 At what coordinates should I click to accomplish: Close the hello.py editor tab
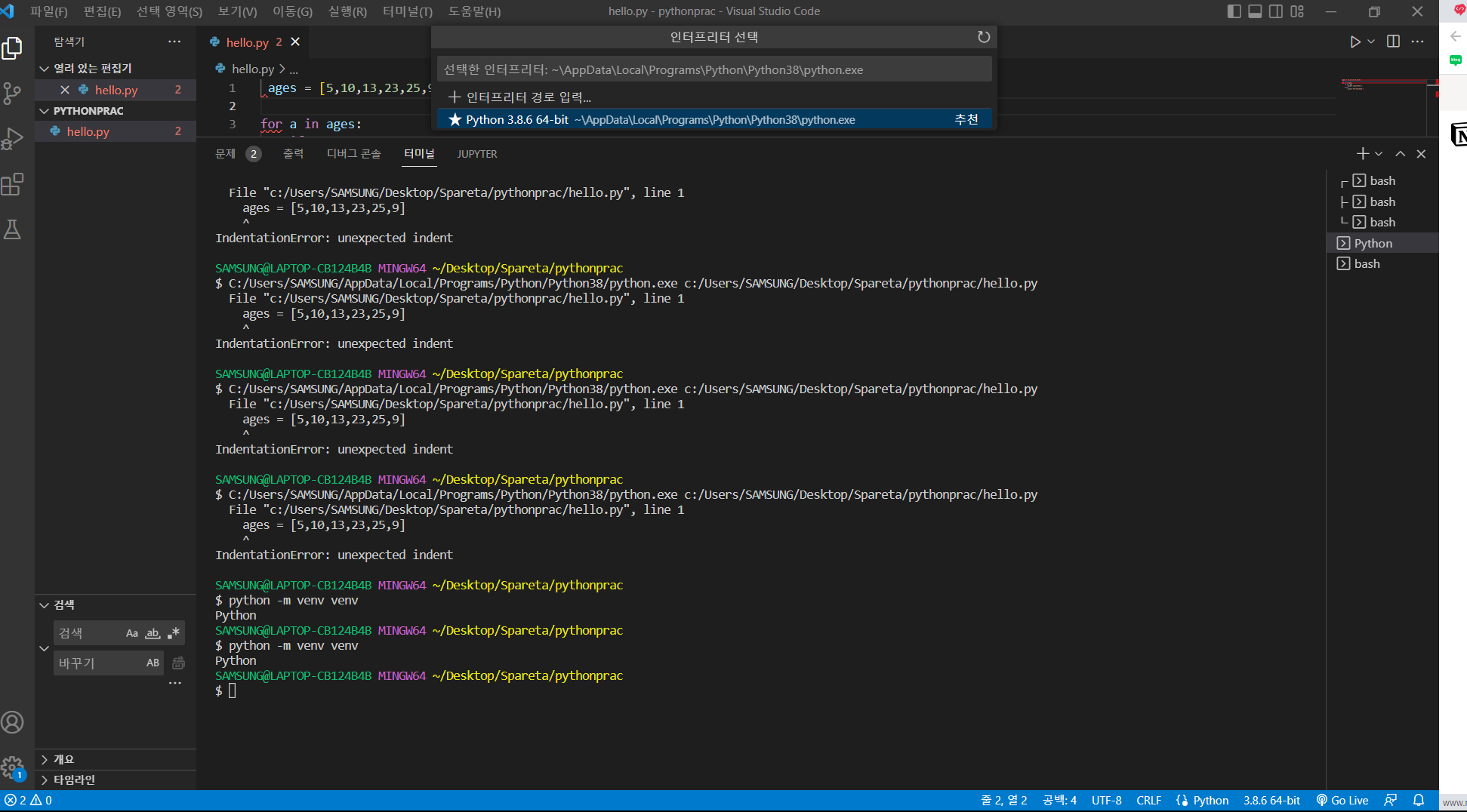pyautogui.click(x=295, y=42)
